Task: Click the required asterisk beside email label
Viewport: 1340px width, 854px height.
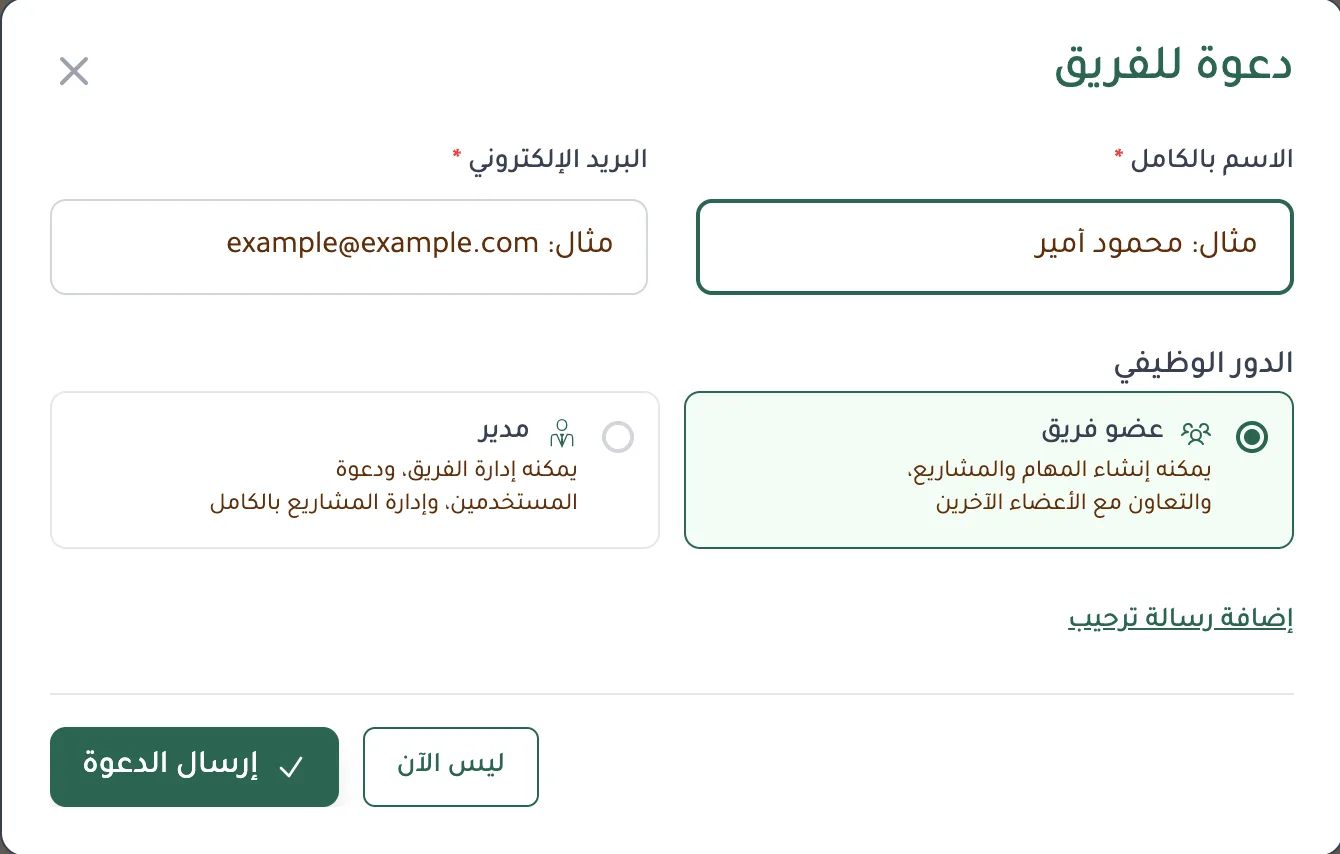Action: (457, 154)
